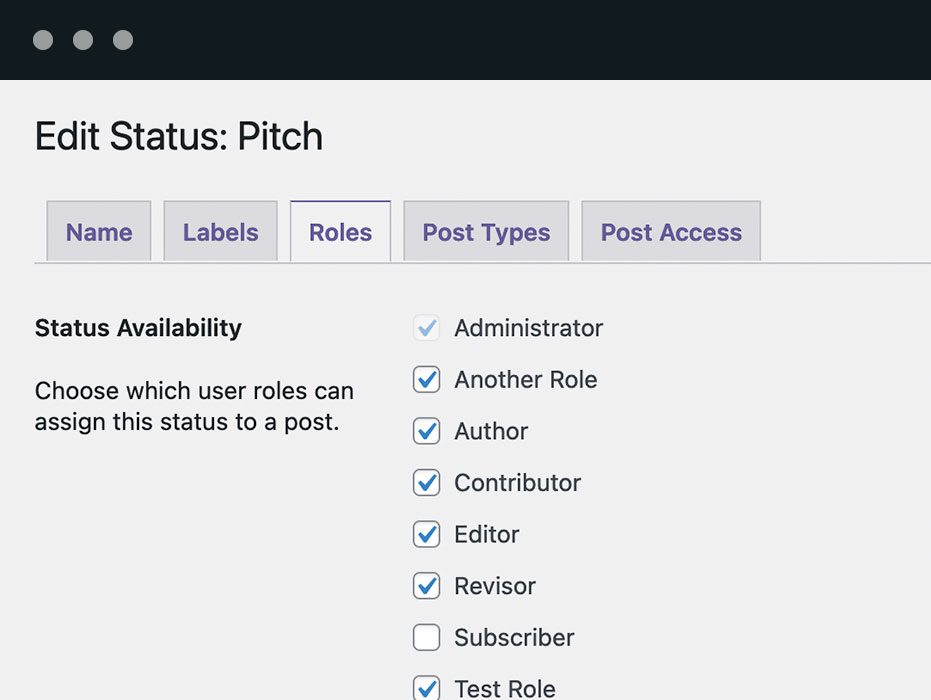Click the Edit Status: Pitch page title
Viewport: 931px width, 700px height.
pos(179,136)
